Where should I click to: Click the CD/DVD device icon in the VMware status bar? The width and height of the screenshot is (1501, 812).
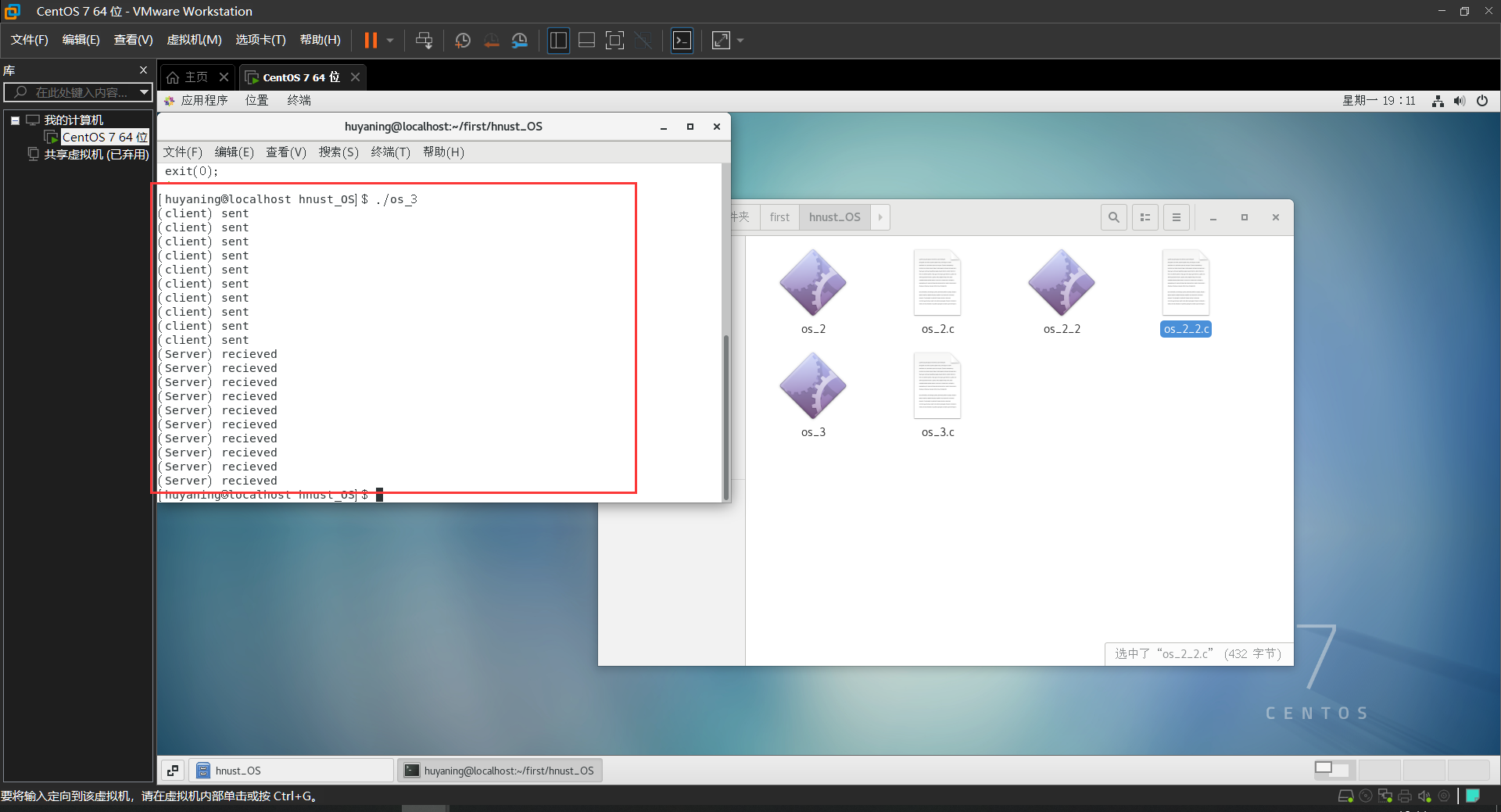(1366, 796)
